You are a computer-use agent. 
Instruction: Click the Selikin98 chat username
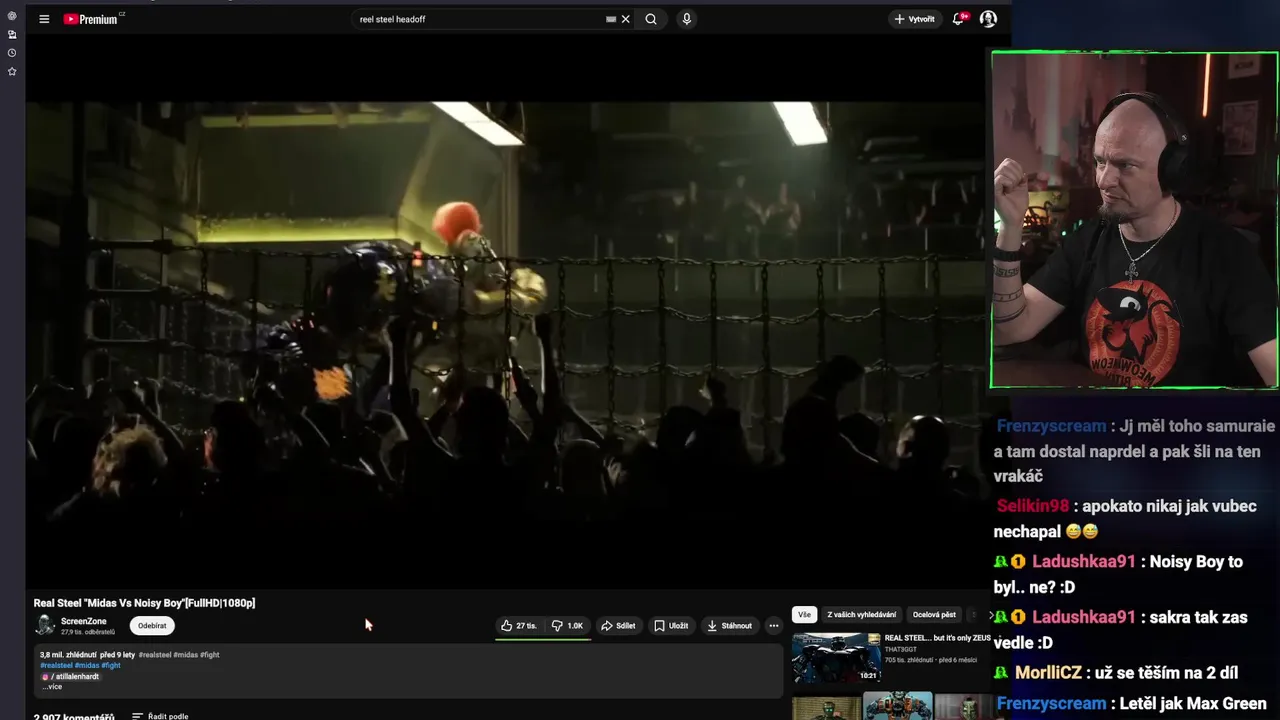pyautogui.click(x=1033, y=506)
